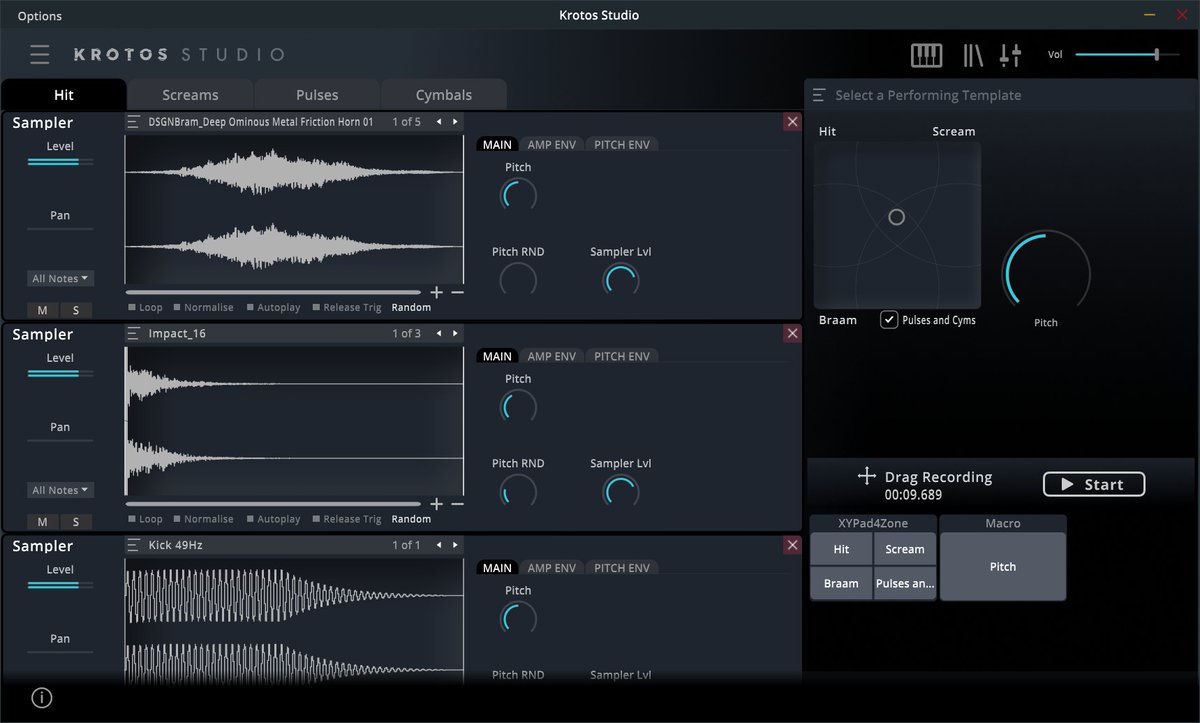Adjust Level slider of DSGNBram sampler

pos(60,161)
